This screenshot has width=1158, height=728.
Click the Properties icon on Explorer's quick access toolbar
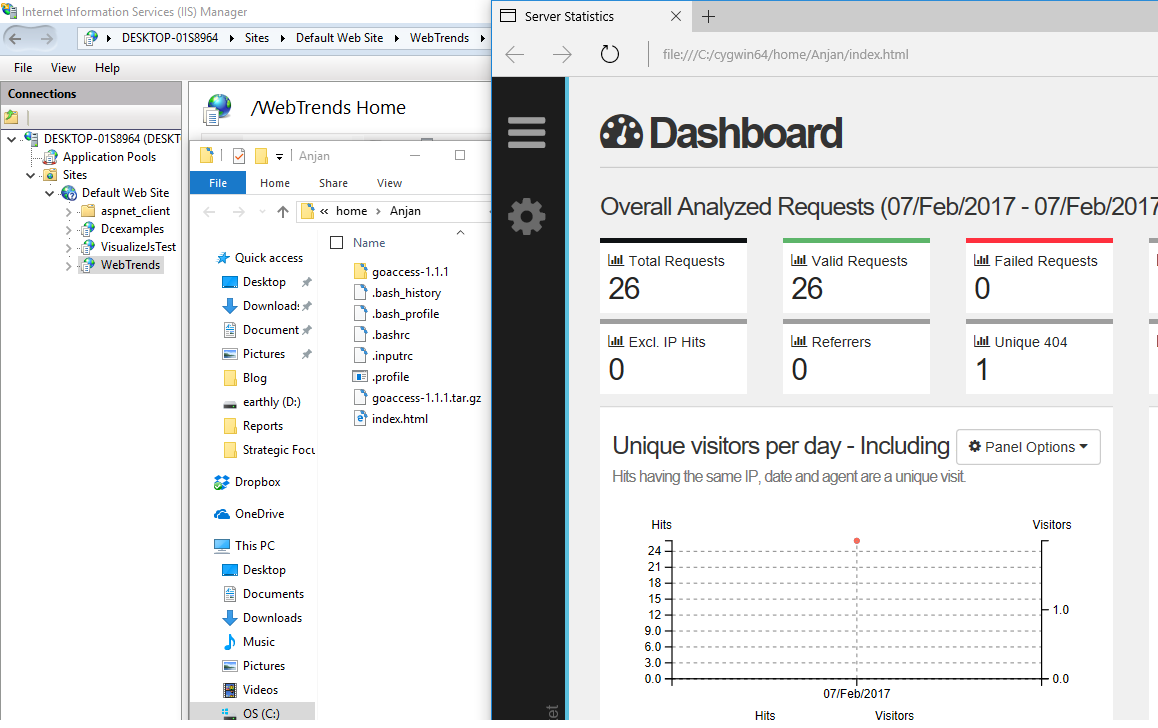[240, 155]
